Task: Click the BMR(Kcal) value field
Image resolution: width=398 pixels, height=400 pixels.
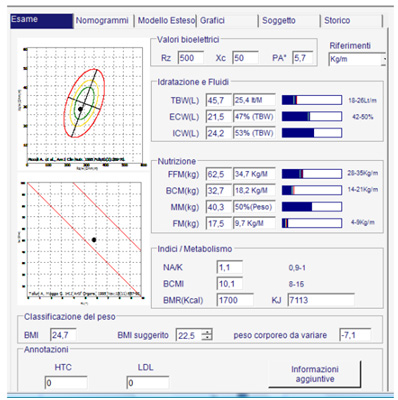Action: coord(235,300)
